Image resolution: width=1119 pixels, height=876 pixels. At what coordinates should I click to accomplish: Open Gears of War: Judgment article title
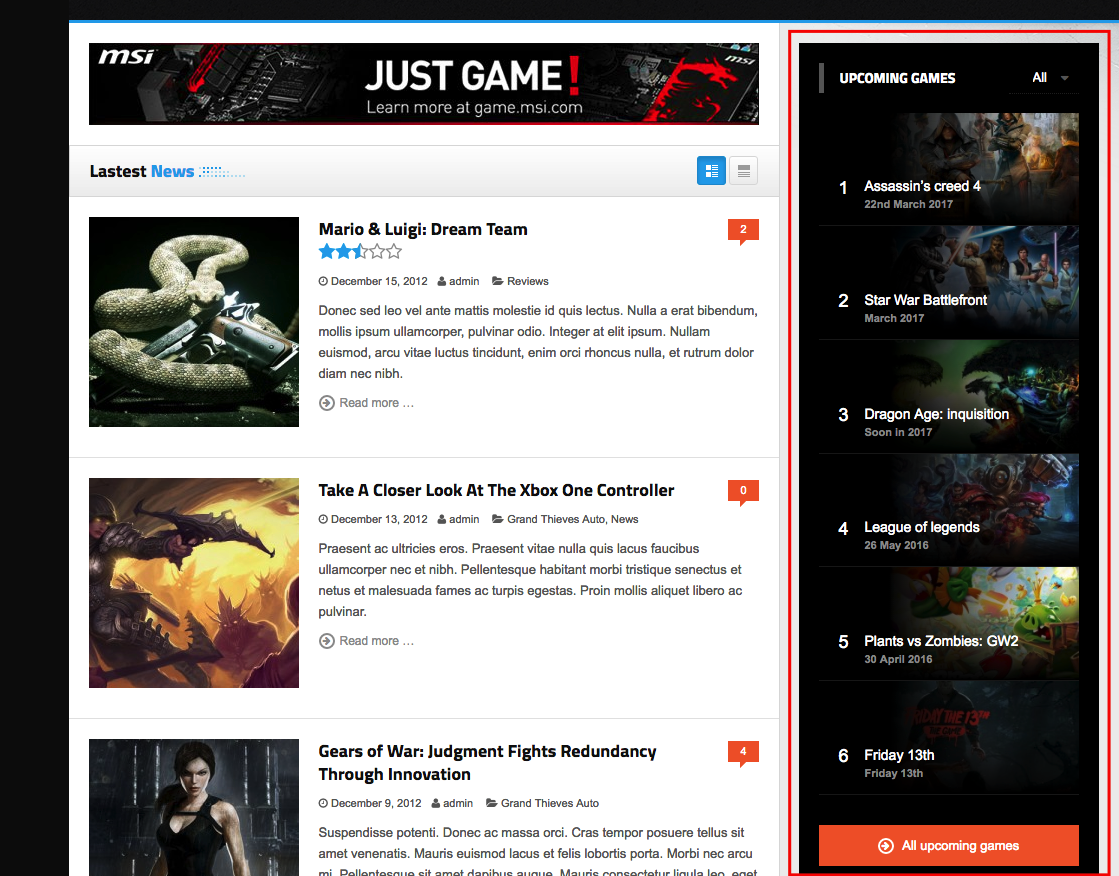pyautogui.click(x=487, y=762)
